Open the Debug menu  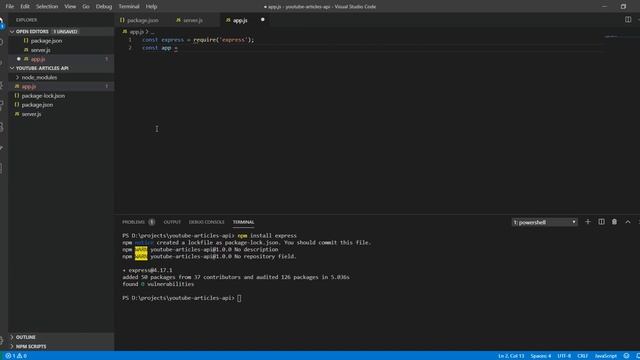click(104, 7)
